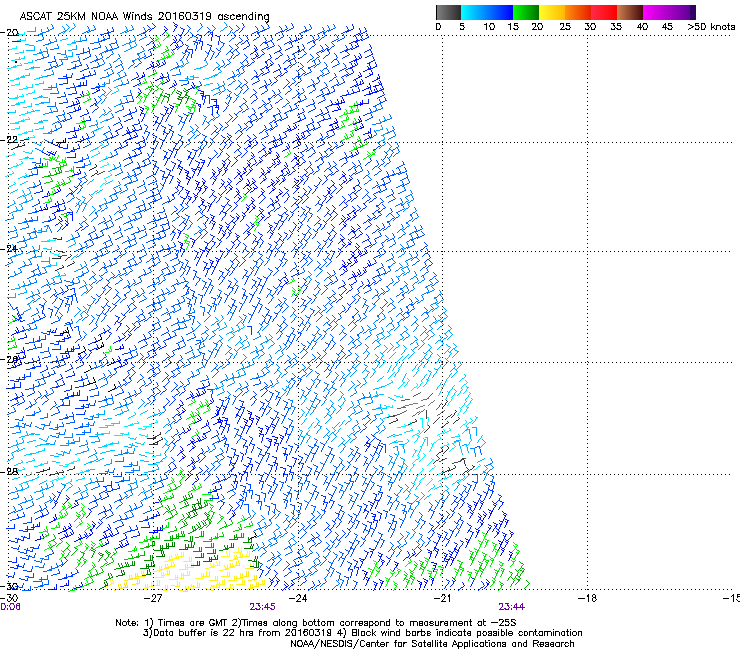Click the green 15-20 knots legend band

click(526, 12)
